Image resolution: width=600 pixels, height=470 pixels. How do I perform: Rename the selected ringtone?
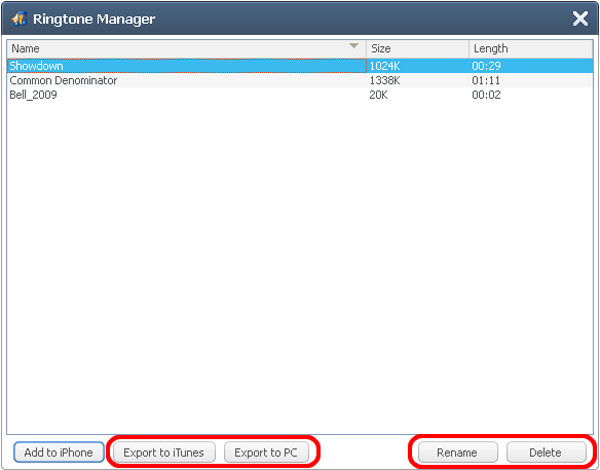coord(456,453)
